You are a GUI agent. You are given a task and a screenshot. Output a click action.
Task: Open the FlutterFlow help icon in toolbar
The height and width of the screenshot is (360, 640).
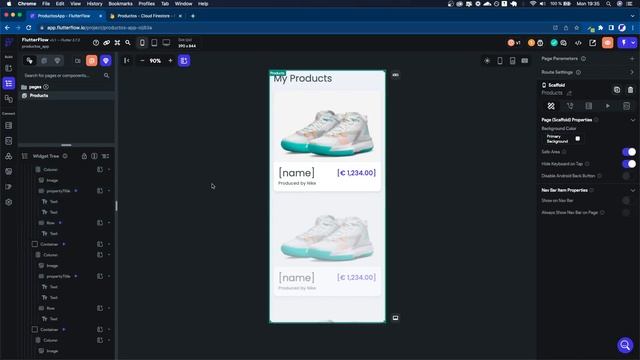click(x=96, y=43)
